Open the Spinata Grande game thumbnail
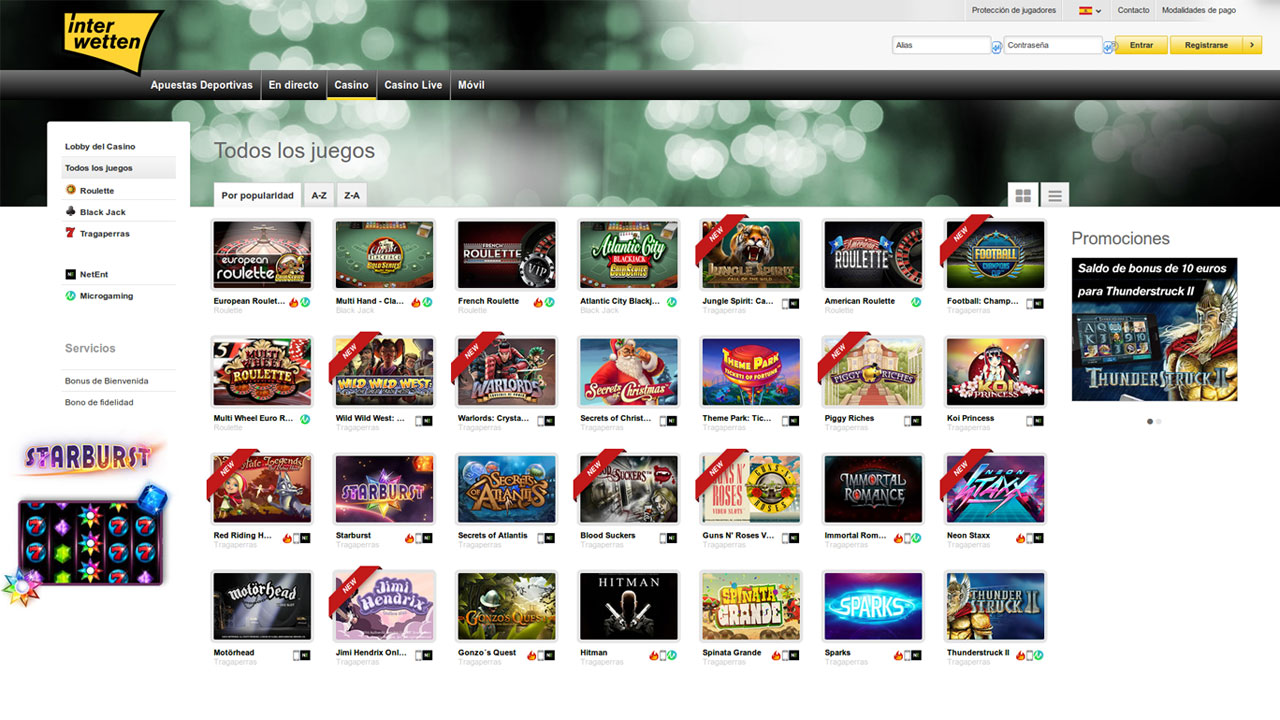Viewport: 1280px width, 720px height. pos(751,607)
